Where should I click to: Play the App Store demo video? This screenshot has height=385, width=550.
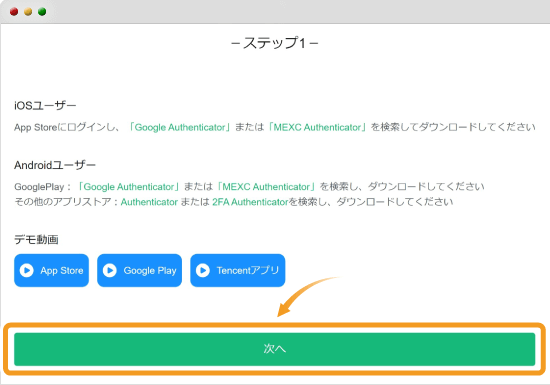click(x=51, y=270)
